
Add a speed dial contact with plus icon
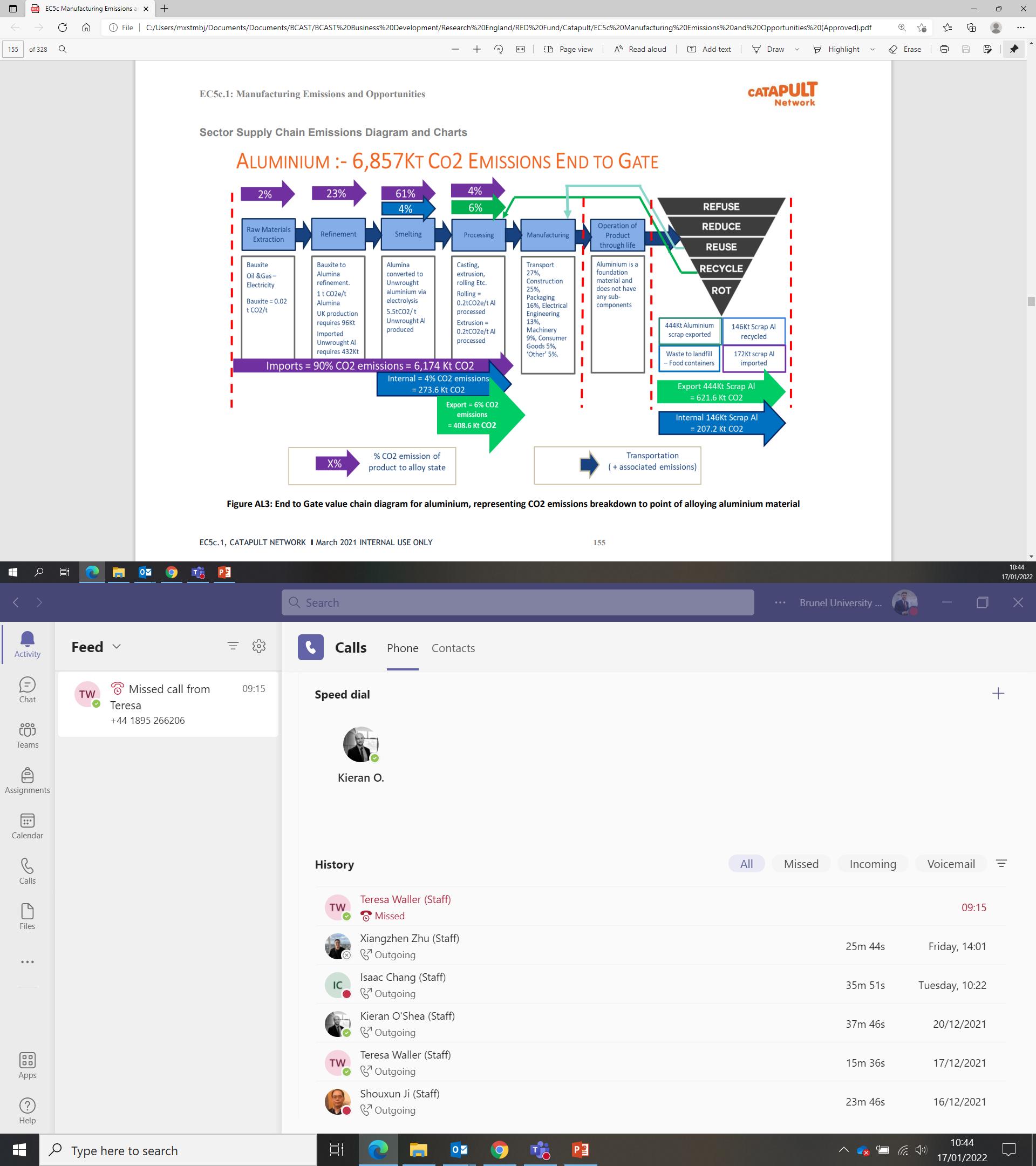click(x=998, y=694)
